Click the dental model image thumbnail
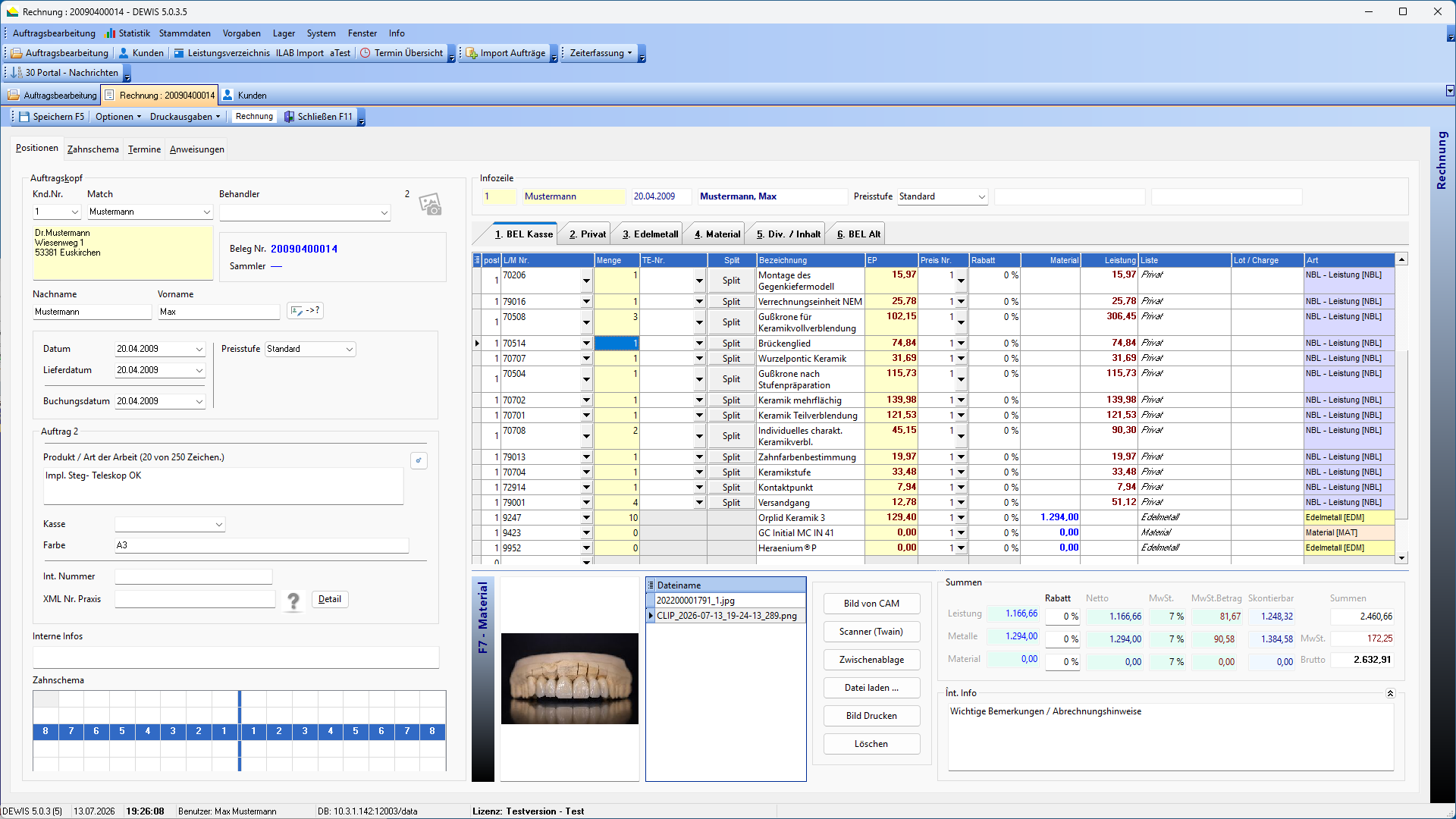1456x819 pixels. pos(570,679)
